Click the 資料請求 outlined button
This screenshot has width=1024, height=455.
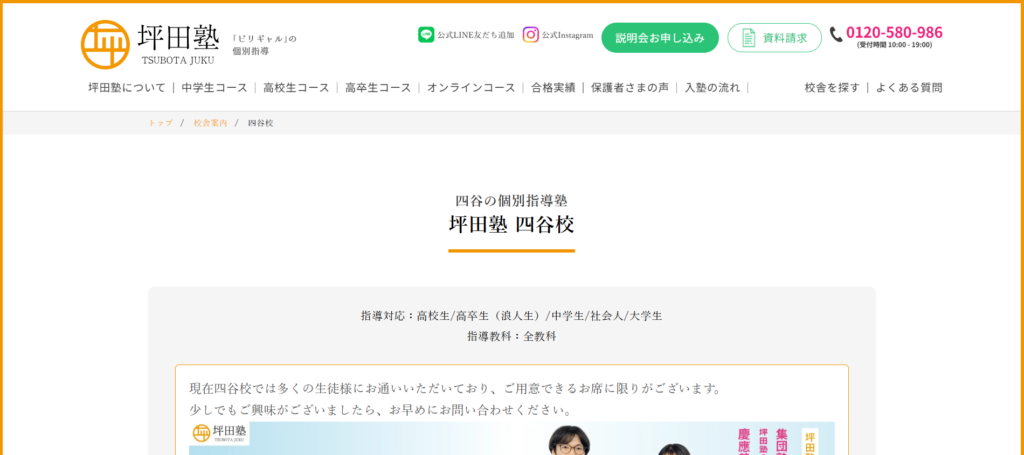[775, 38]
